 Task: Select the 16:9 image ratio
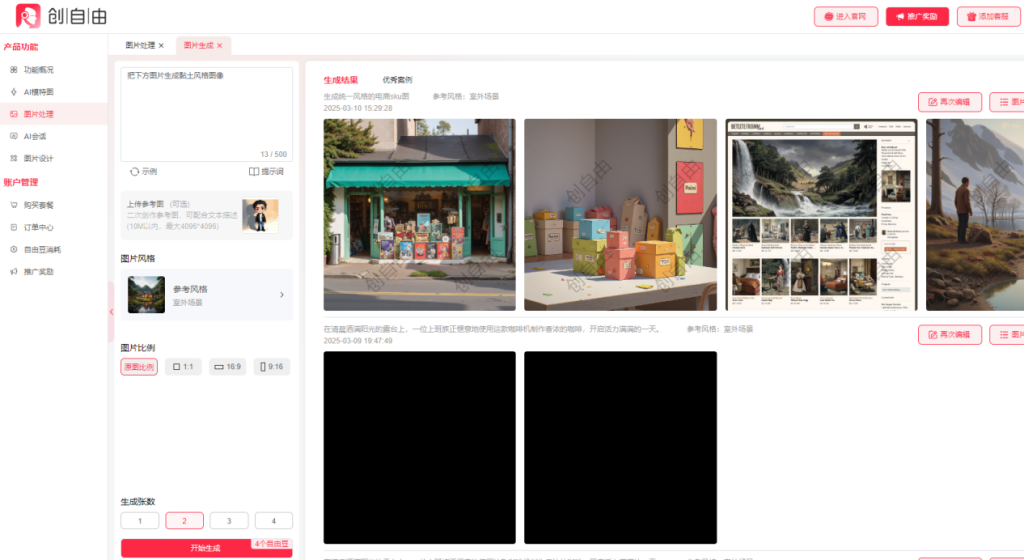tap(227, 367)
